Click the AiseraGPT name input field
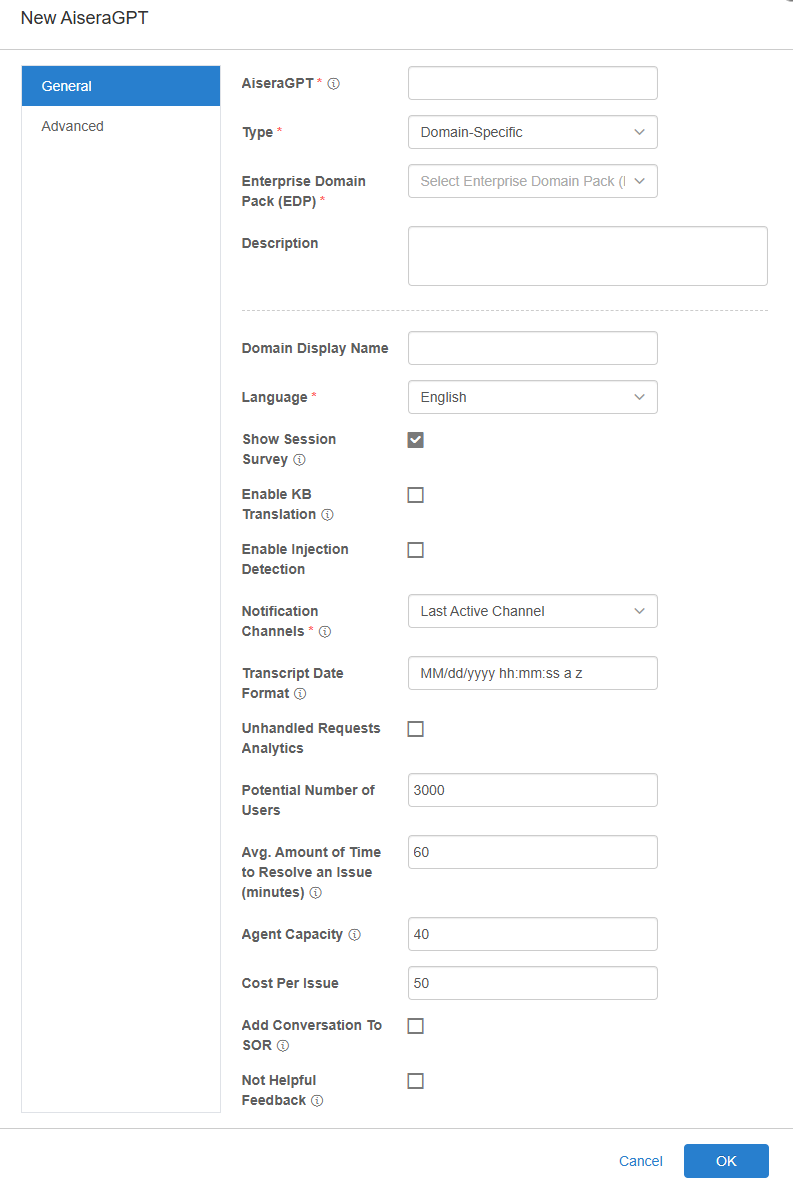 coord(532,83)
